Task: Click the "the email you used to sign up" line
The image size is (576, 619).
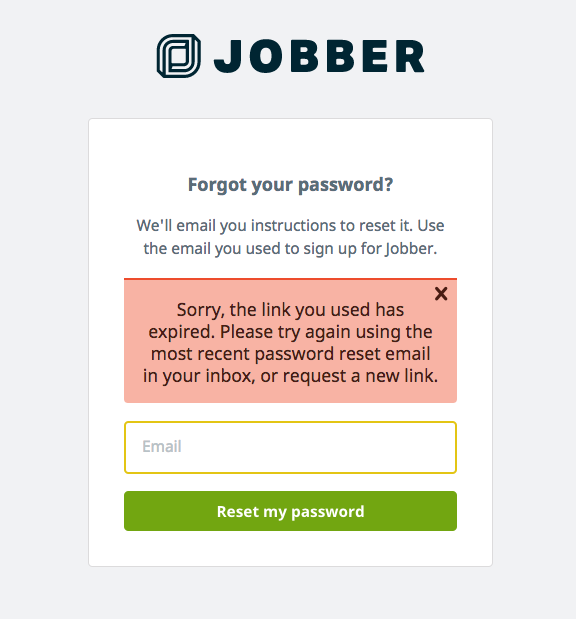Action: (x=290, y=249)
